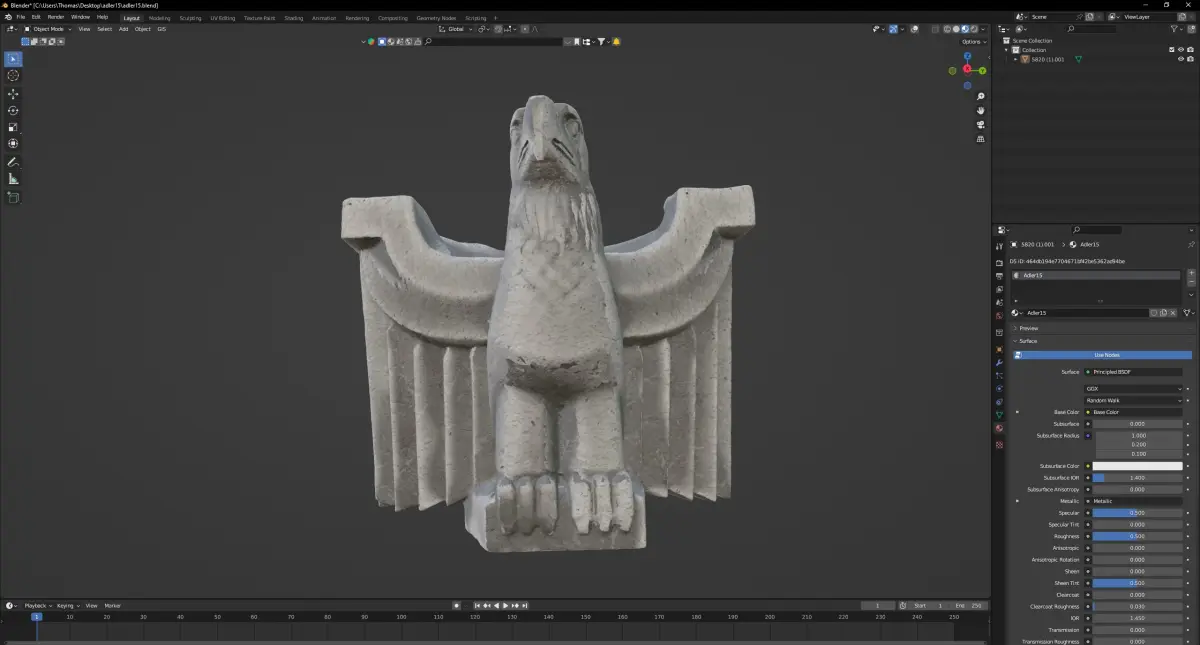Toggle Use Nodes for material
The height and width of the screenshot is (645, 1200).
(x=1103, y=355)
